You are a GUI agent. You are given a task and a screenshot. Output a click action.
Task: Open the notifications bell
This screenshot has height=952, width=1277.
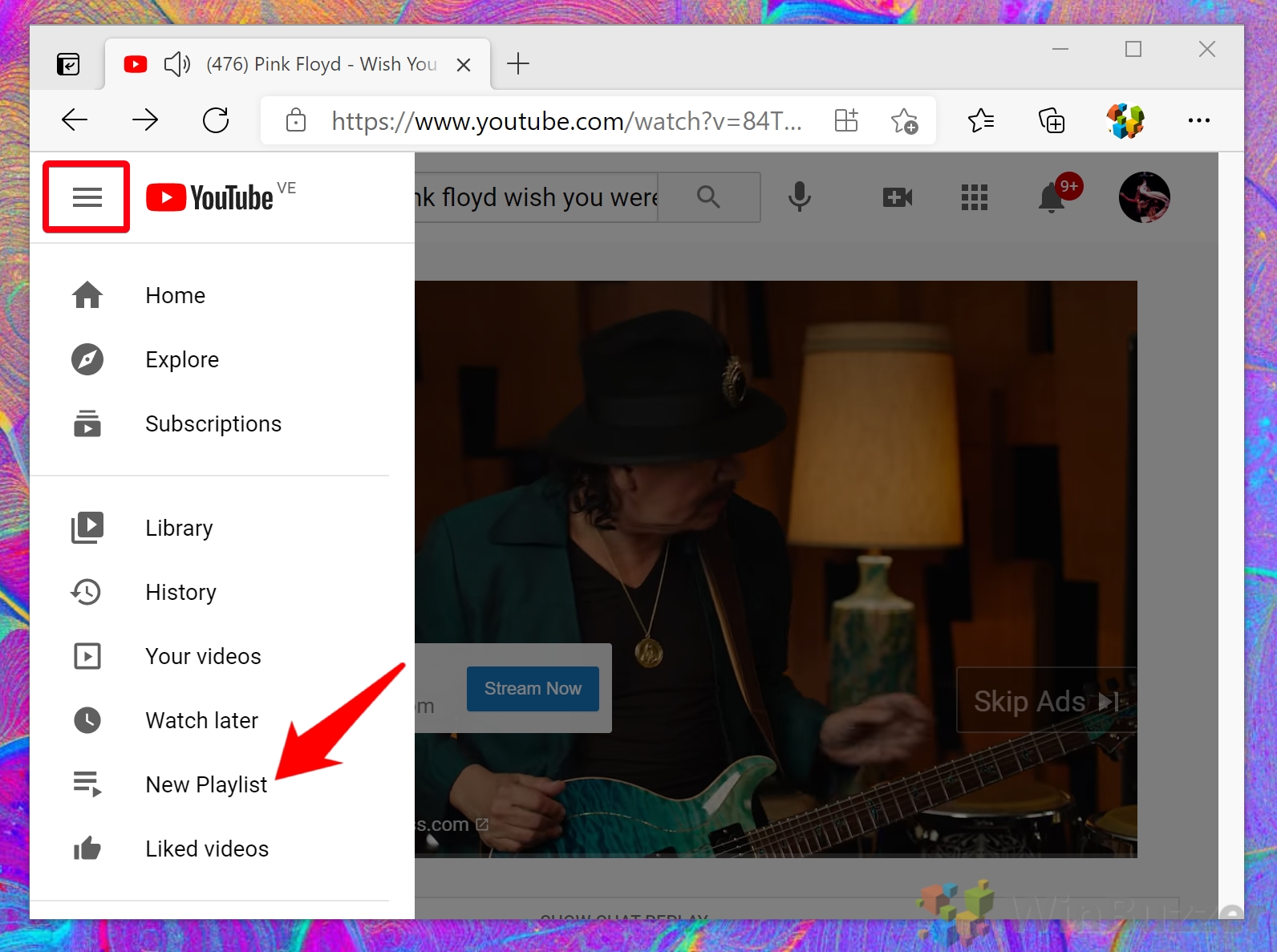pyautogui.click(x=1052, y=197)
